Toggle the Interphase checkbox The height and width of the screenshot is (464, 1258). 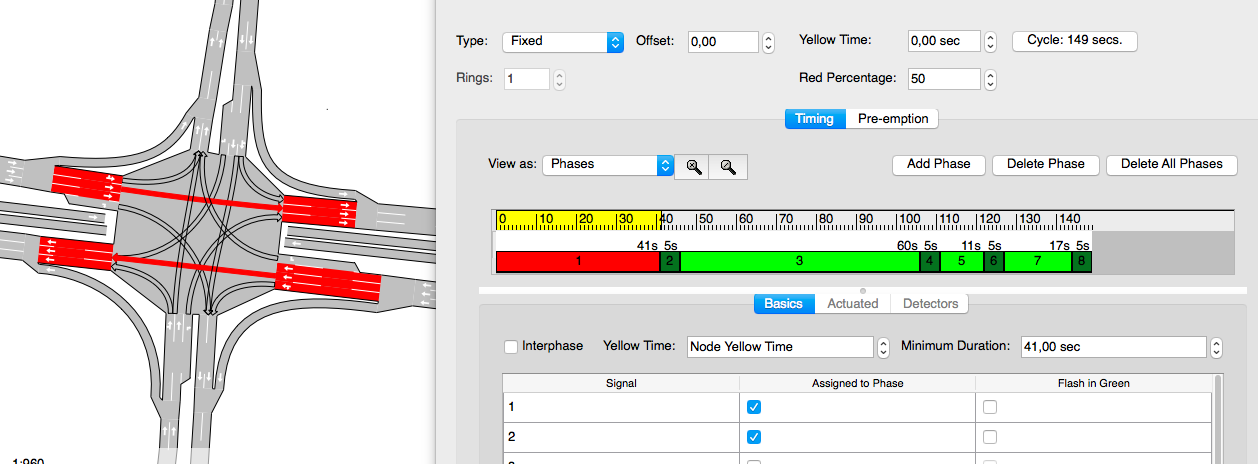(x=511, y=347)
